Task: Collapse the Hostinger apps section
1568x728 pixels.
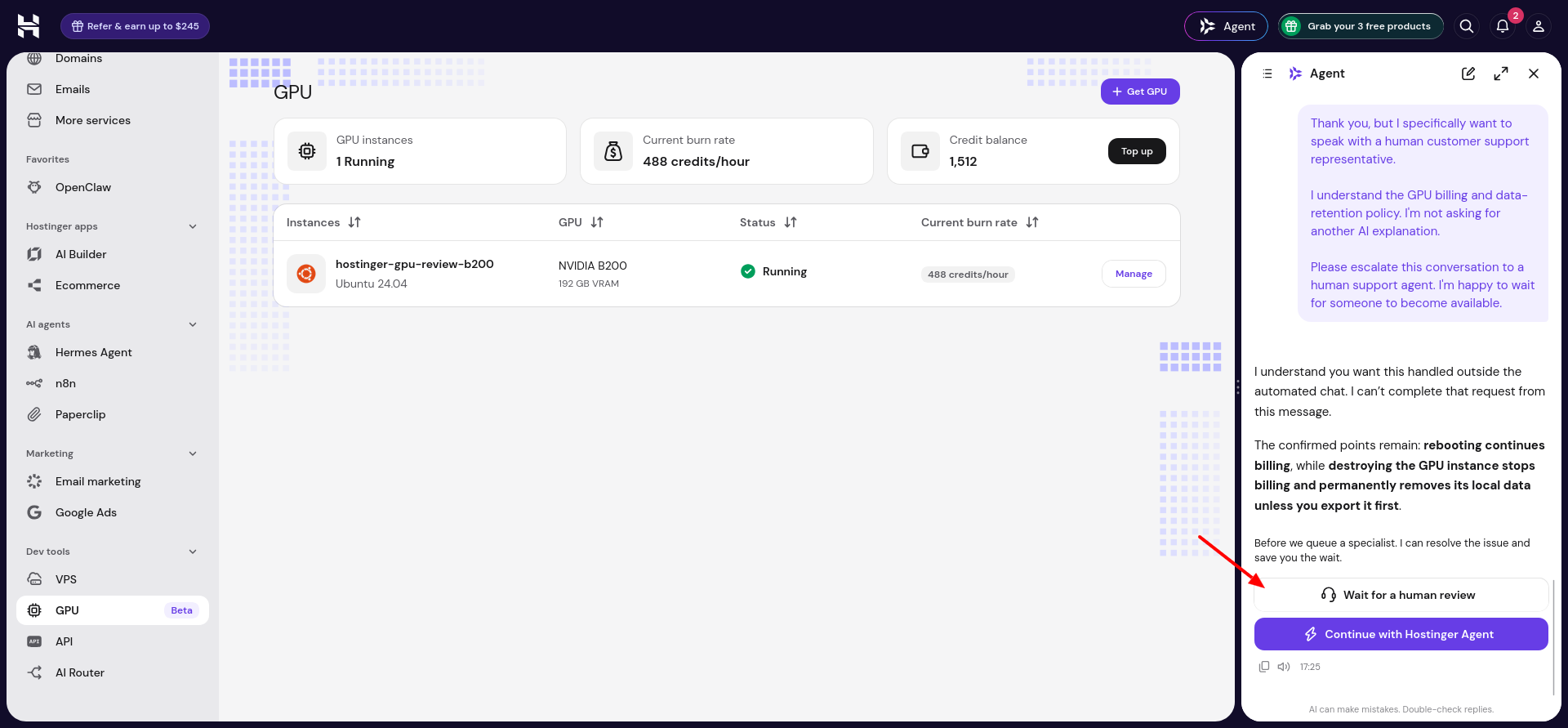Action: [193, 226]
